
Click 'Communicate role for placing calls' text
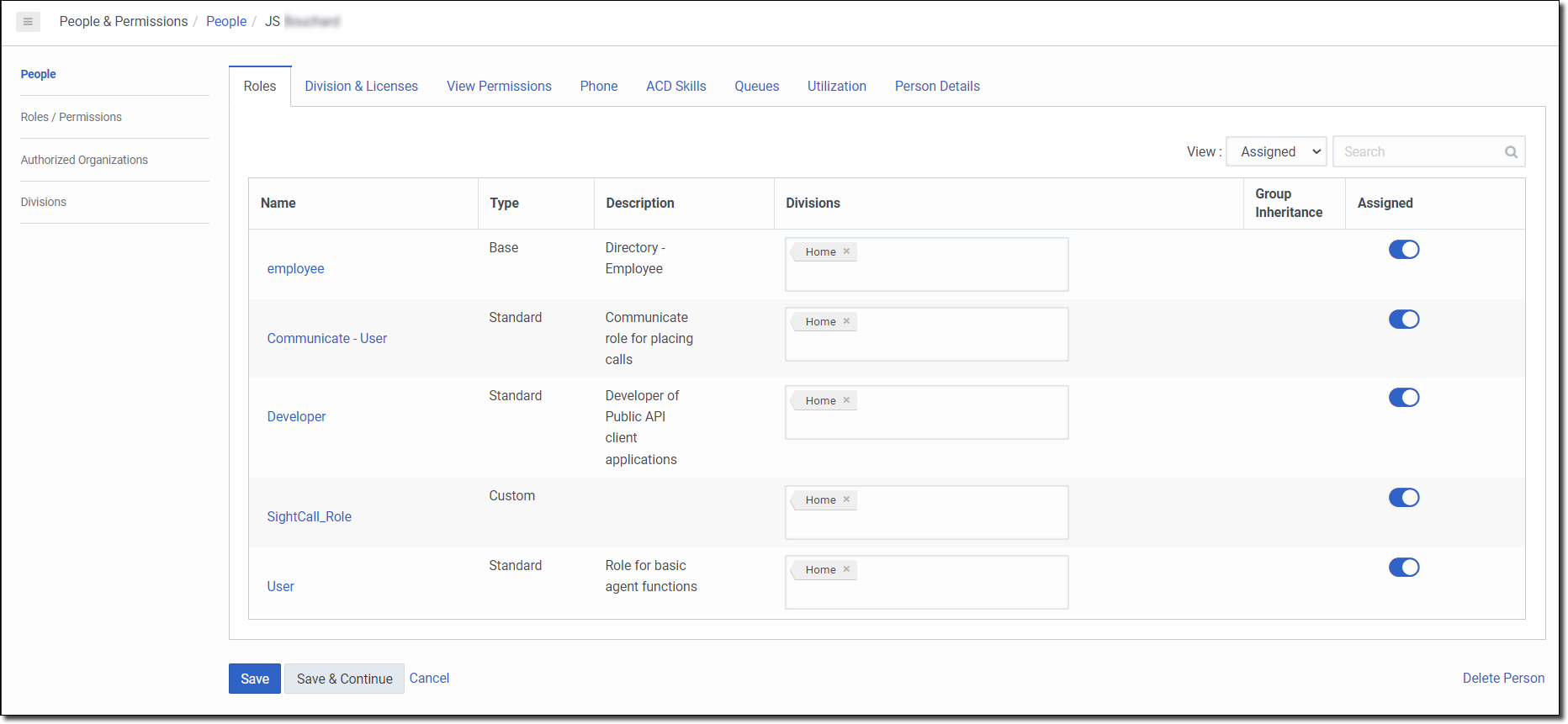[x=649, y=339]
